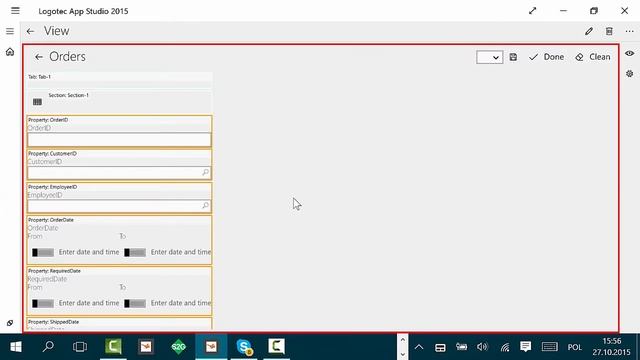This screenshot has height=360, width=640.
Task: Click the CustomerID input field
Action: [x=119, y=173]
